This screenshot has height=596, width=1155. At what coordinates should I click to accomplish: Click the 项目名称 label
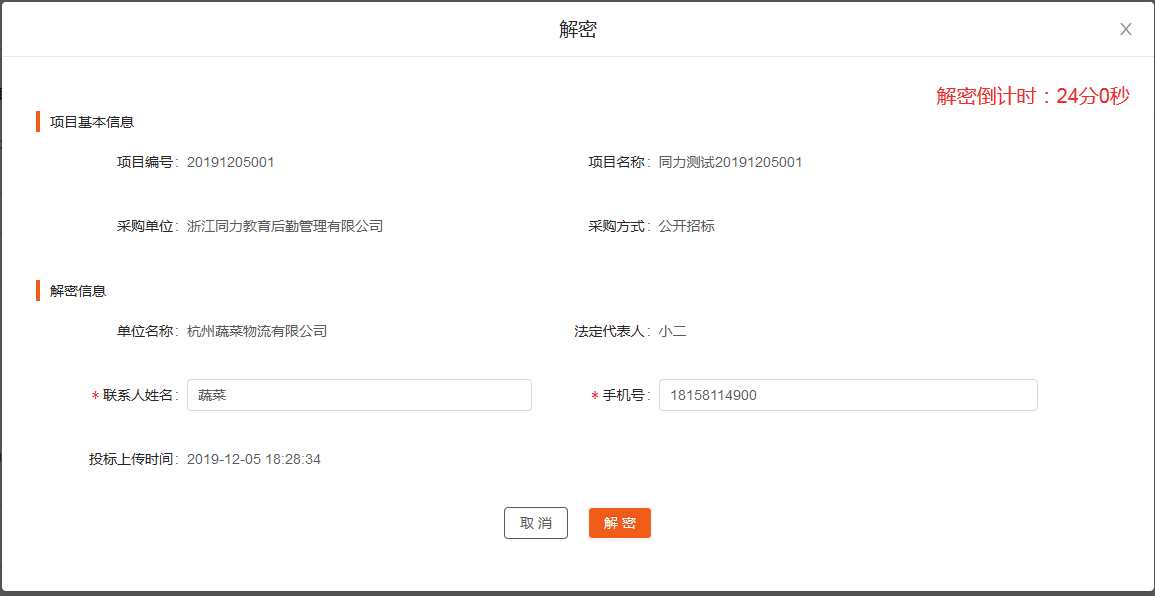[x=617, y=162]
